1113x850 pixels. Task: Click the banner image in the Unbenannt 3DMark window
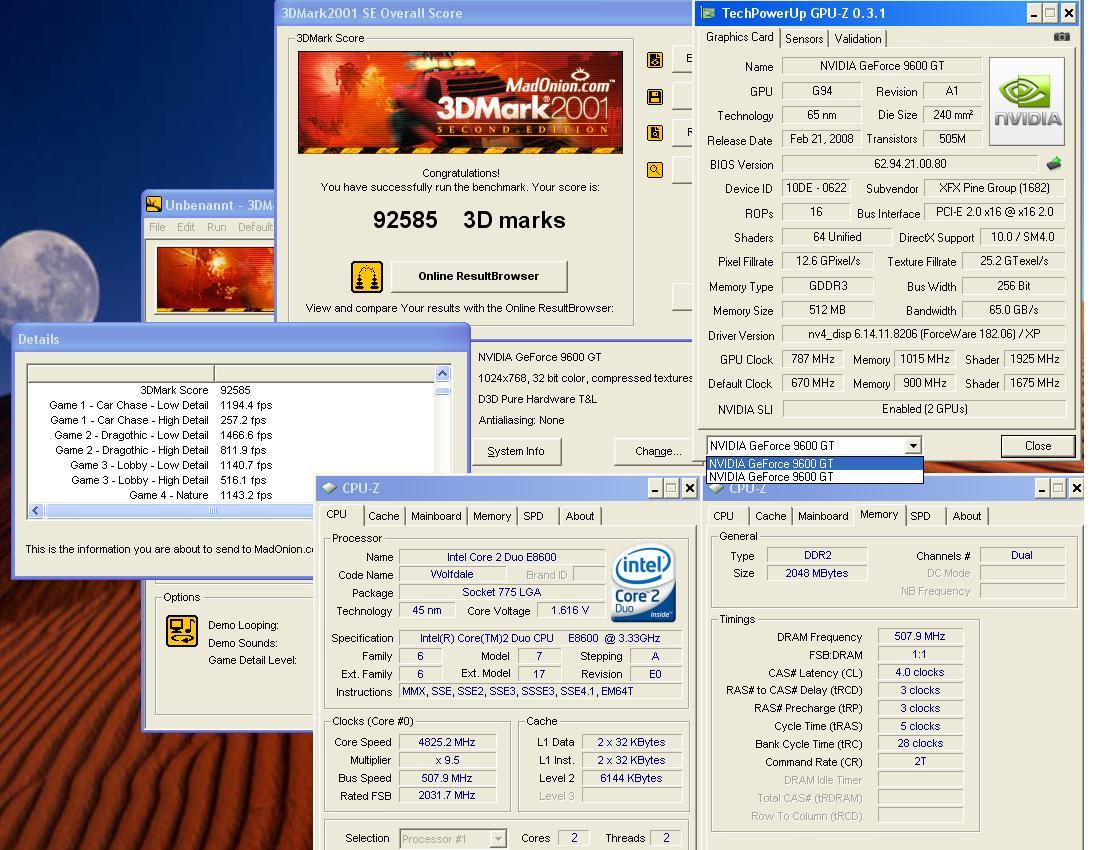215,278
